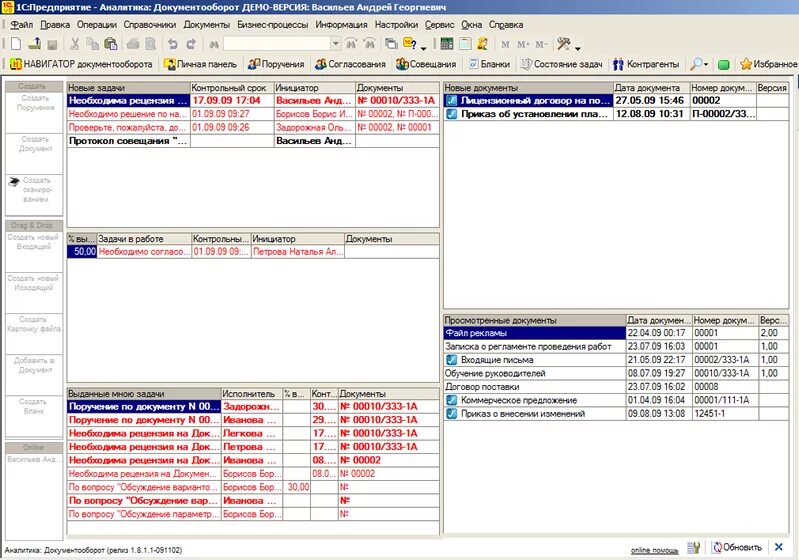
Task: Click inside the toolbar search input field
Action: 277,44
